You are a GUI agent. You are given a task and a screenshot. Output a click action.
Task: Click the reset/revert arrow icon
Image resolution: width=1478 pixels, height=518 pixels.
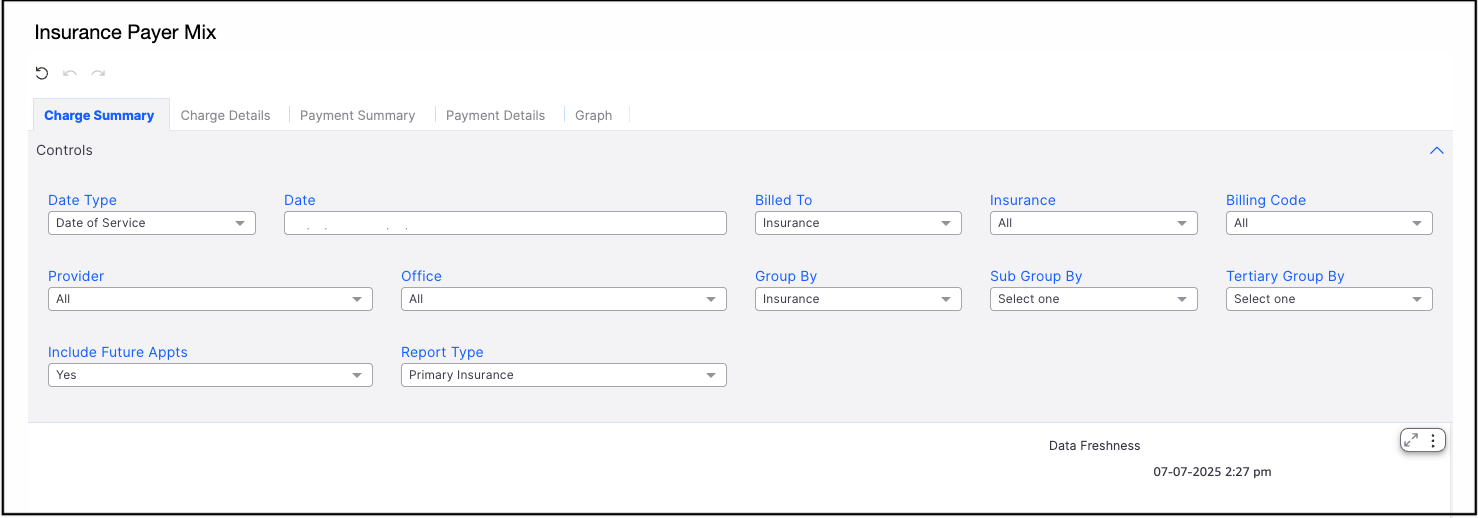coord(42,73)
